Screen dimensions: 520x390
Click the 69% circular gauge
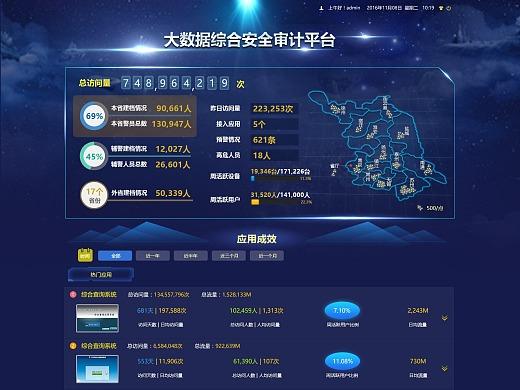pos(94,116)
